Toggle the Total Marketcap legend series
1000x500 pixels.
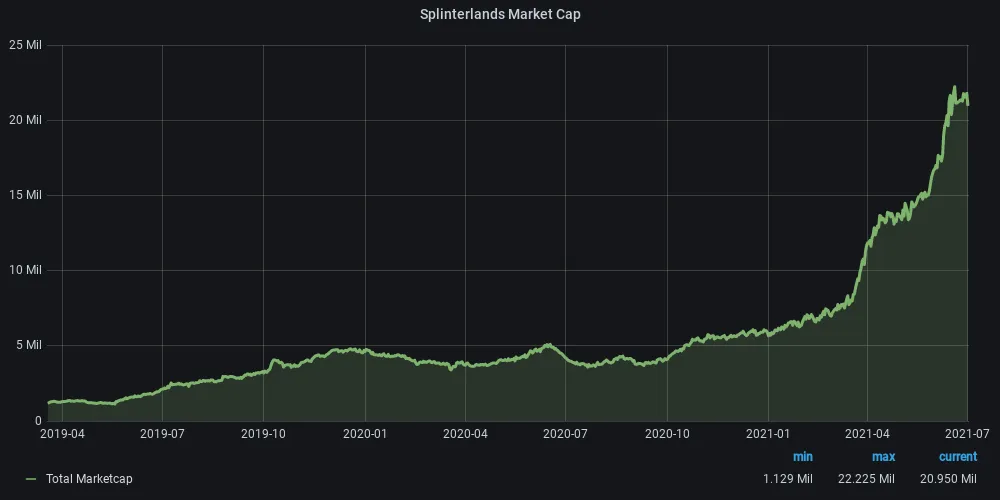point(89,479)
